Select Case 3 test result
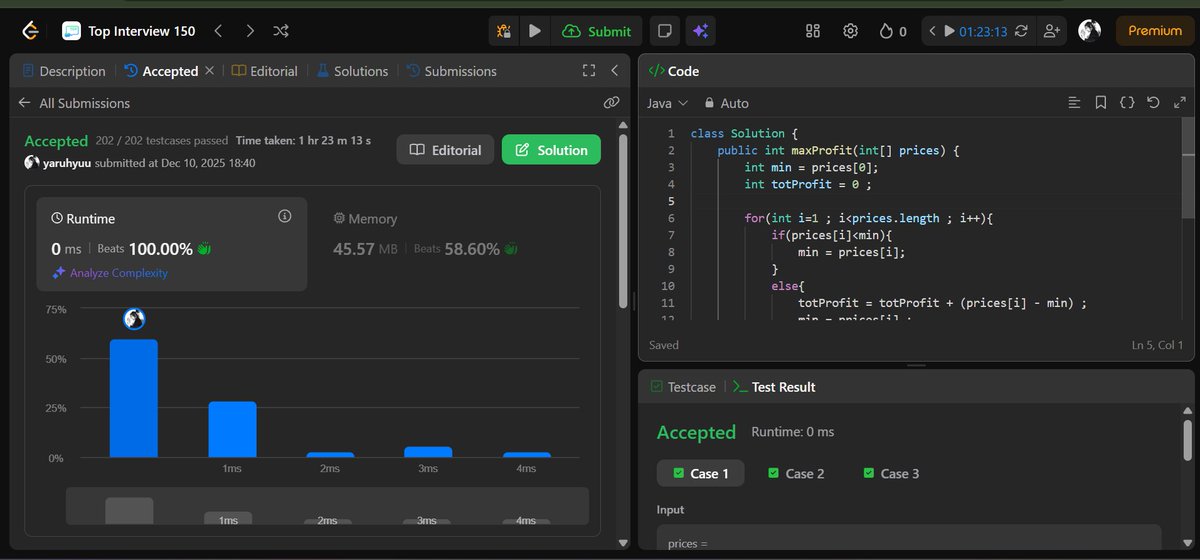This screenshot has height=560, width=1200. coord(892,473)
